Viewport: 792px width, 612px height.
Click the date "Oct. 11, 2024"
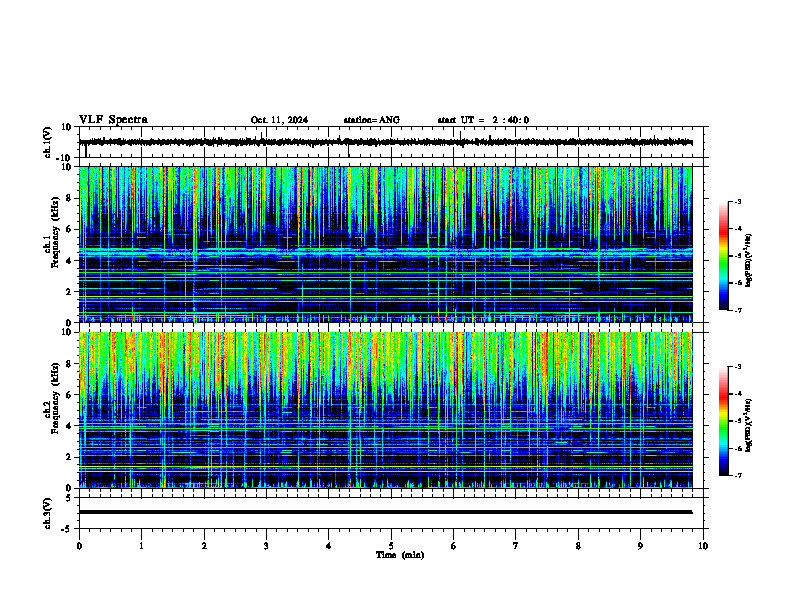tap(279, 120)
